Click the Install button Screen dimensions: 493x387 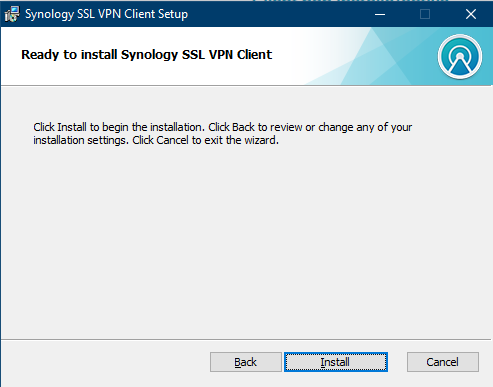336,362
